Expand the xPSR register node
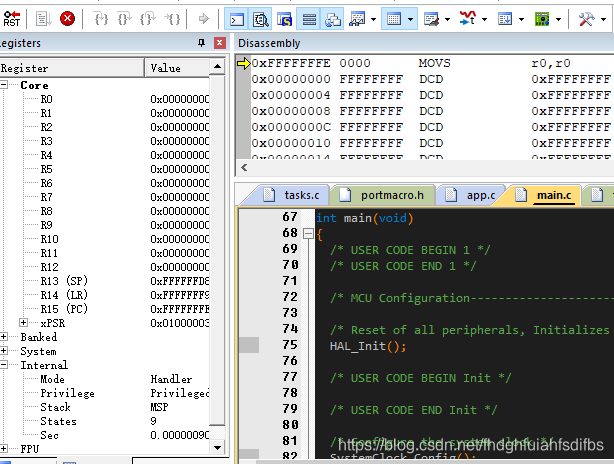 [23, 323]
